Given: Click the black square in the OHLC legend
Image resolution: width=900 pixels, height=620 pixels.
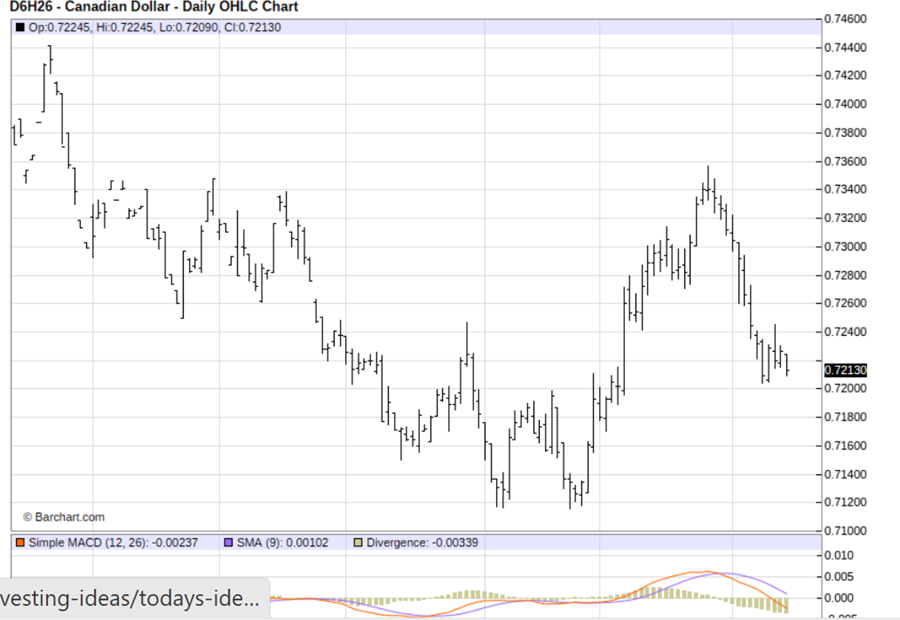Looking at the screenshot, I should click(17, 27).
